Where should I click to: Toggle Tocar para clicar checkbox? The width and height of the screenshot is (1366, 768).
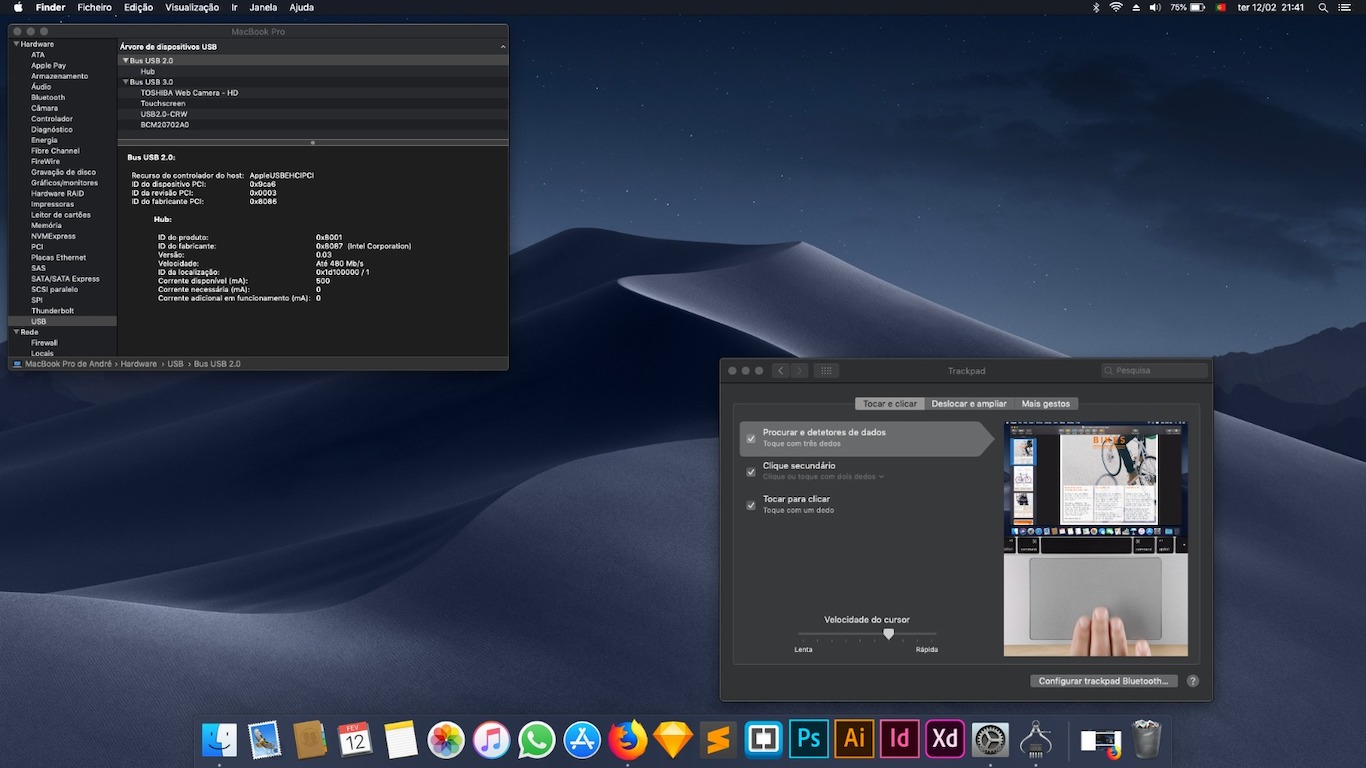pos(751,505)
